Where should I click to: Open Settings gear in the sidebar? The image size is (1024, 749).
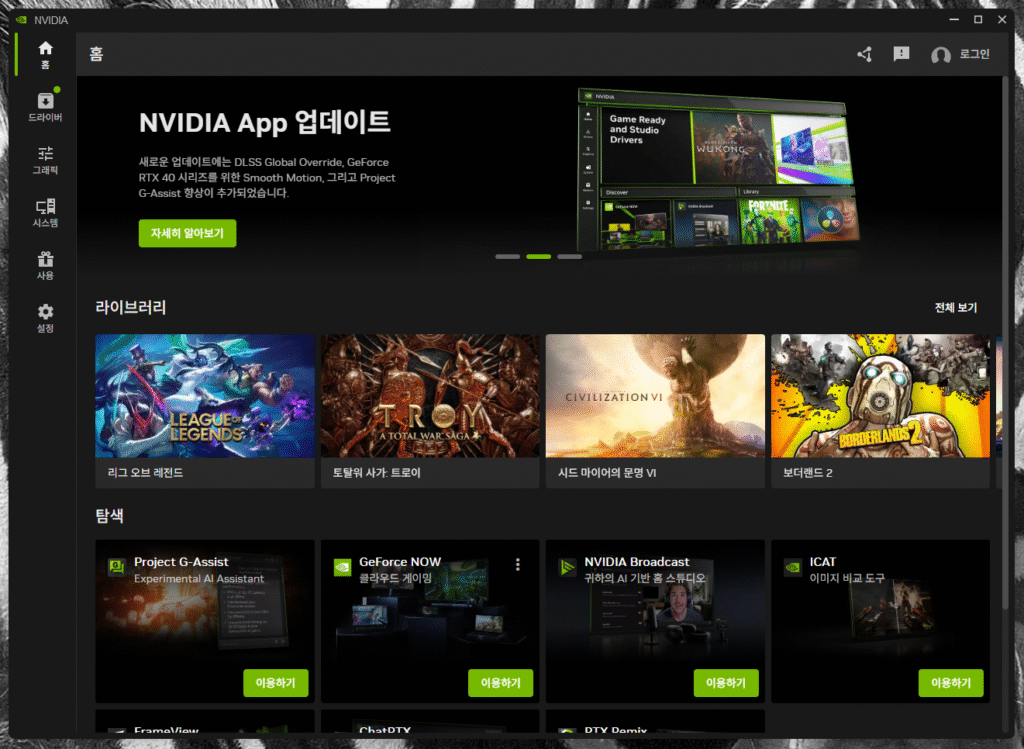[x=45, y=318]
